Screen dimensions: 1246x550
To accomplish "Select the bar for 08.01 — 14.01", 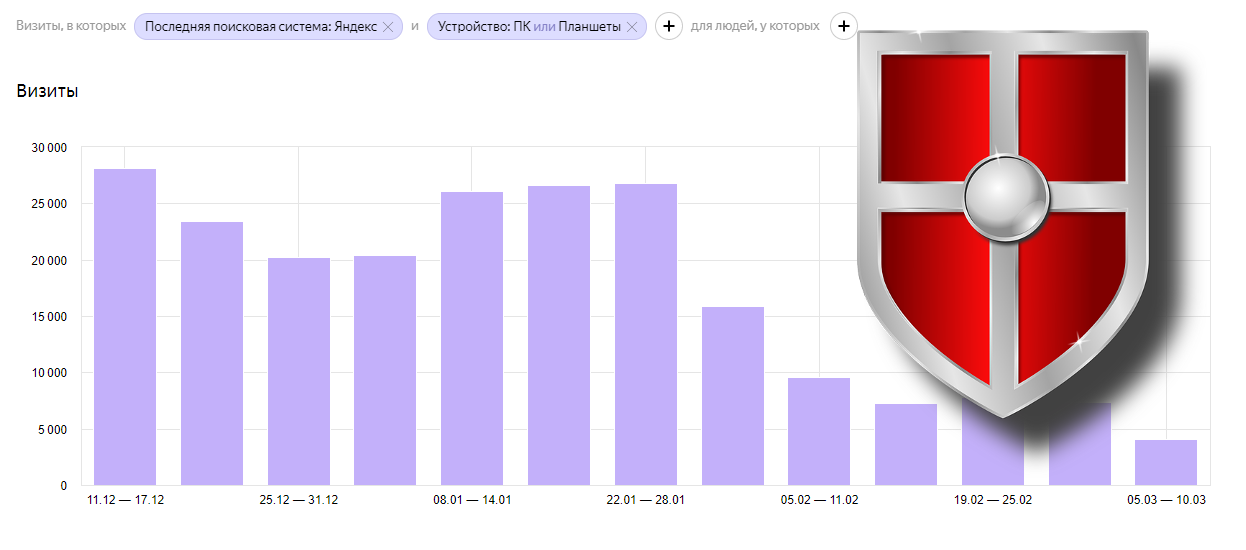I will pos(472,338).
